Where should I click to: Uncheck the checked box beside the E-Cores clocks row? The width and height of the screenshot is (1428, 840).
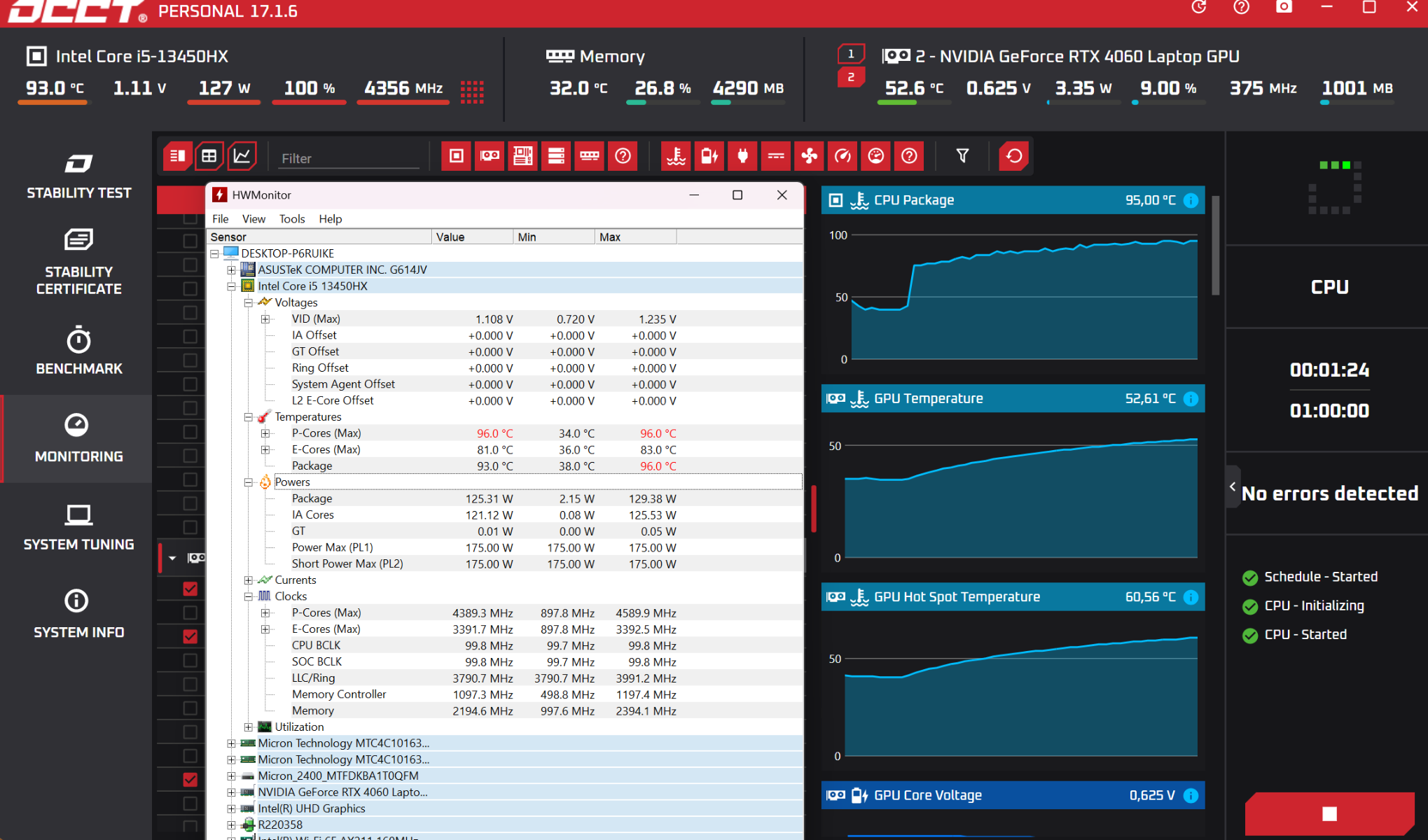click(190, 636)
